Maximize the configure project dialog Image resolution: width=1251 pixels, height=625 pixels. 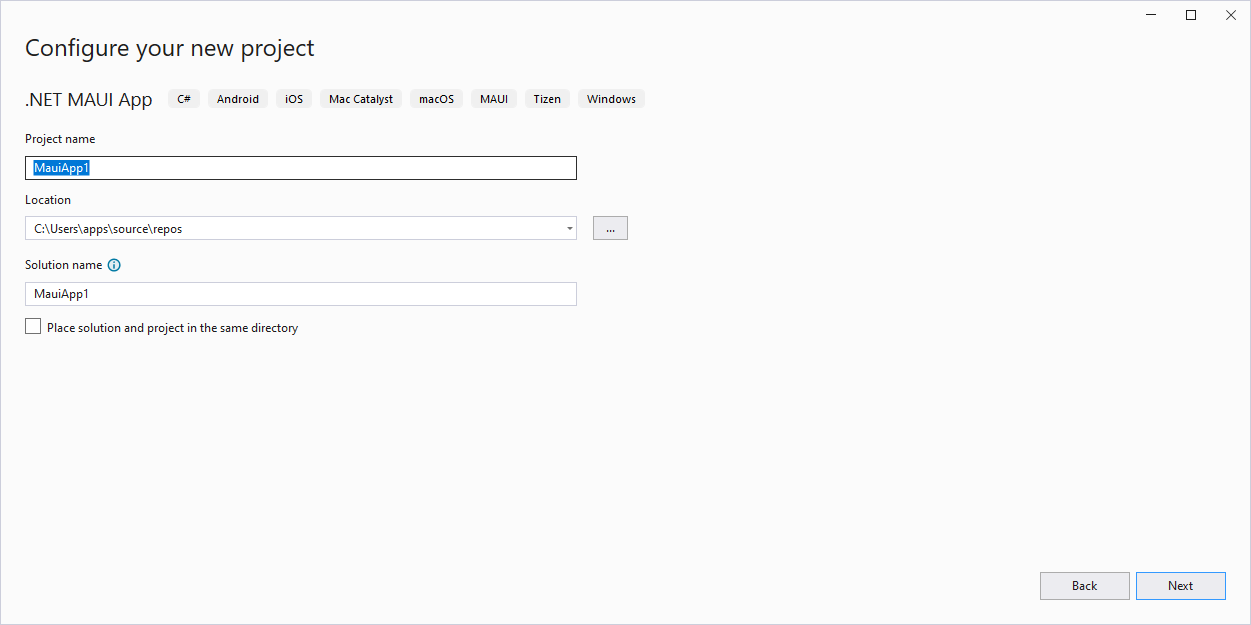point(1191,15)
